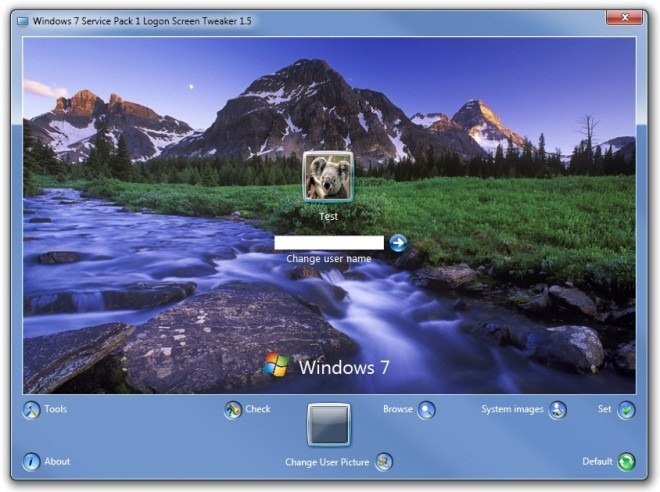This screenshot has height=492, width=660.
Task: Open the About info icon
Action: (31, 462)
